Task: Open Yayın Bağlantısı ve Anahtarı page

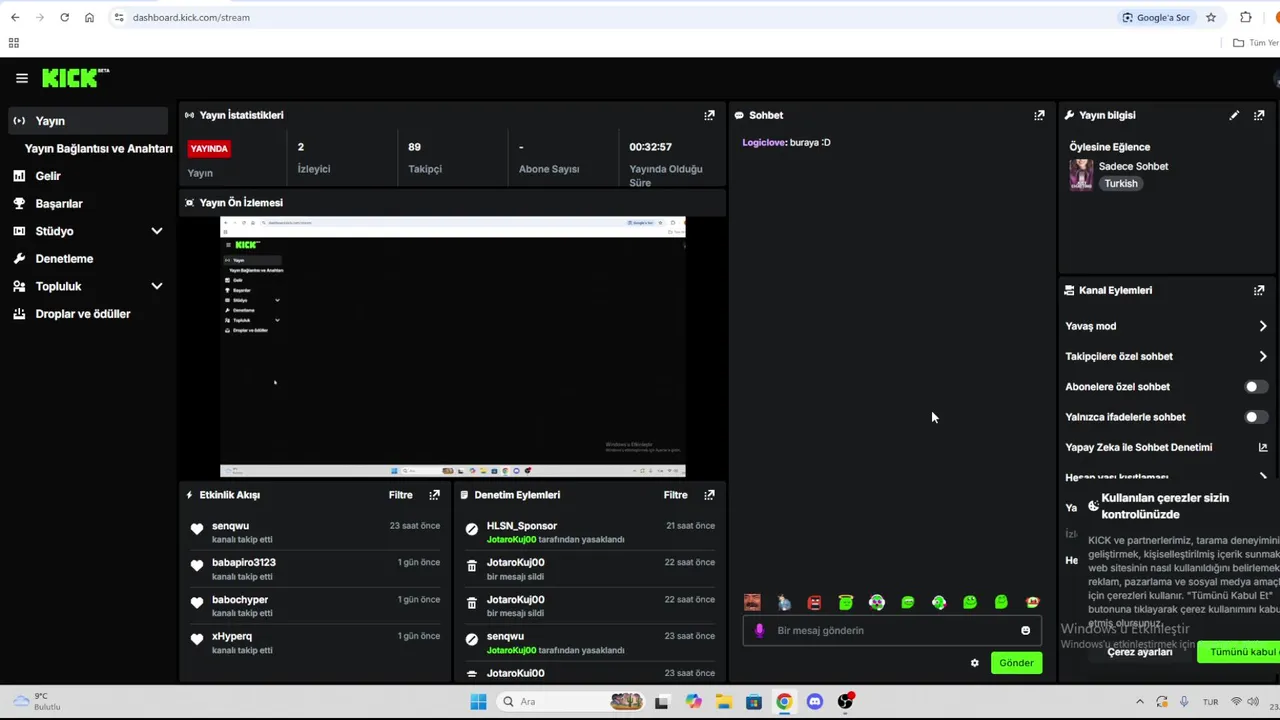Action: [x=98, y=148]
